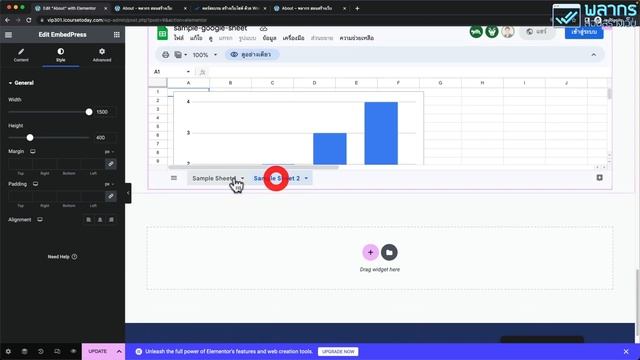Open the Thai Help menu in the sheet

[x=357, y=38]
